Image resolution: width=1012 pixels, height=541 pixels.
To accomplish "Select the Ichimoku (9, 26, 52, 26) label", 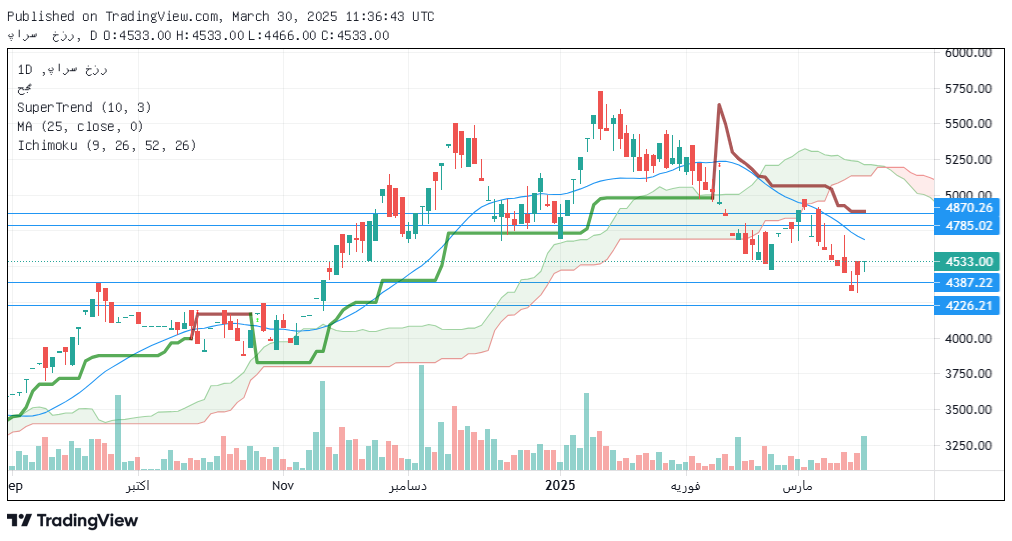I will tap(106, 145).
